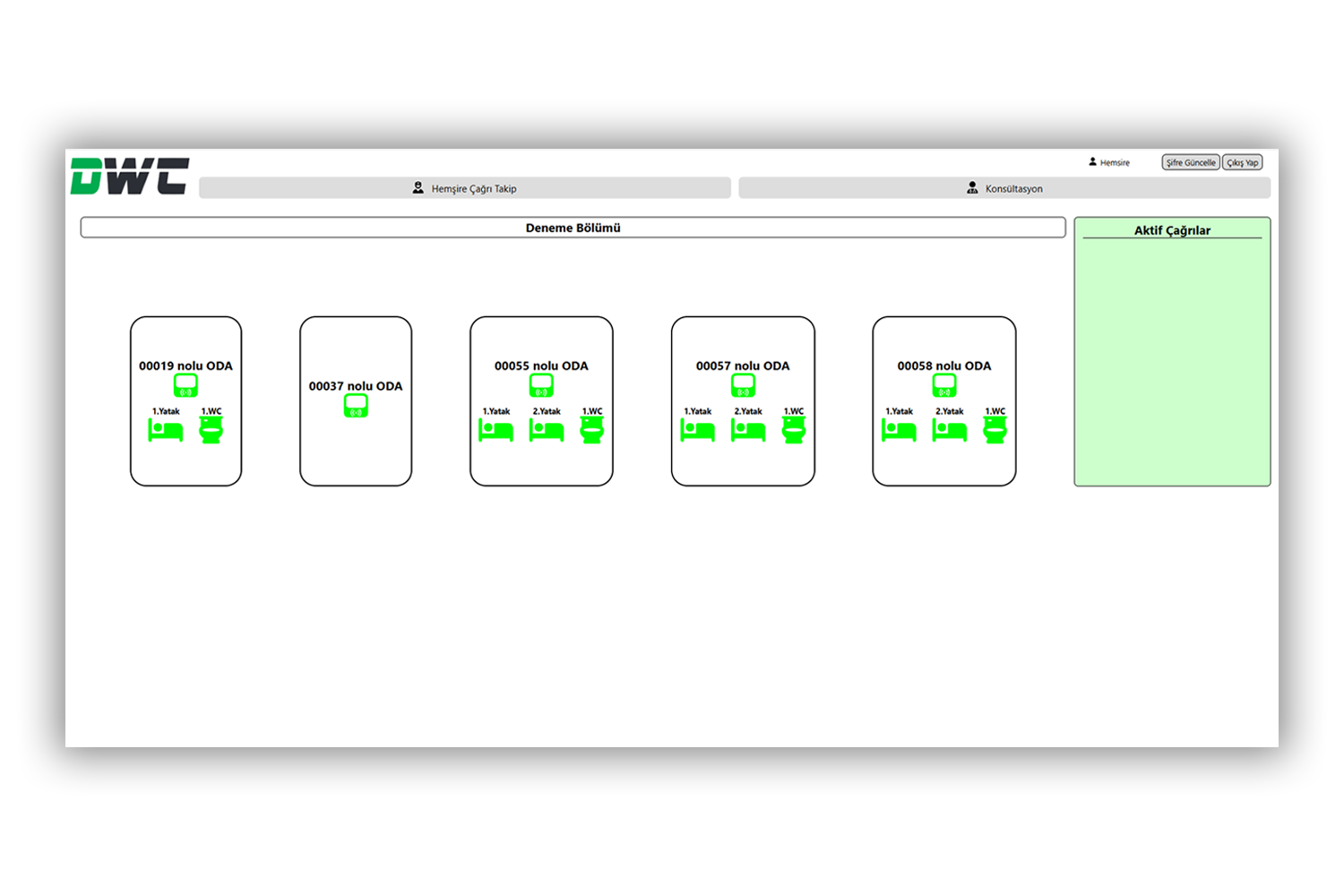The height and width of the screenshot is (896, 1344).
Task: Click the call device icon in room 00037
Action: pos(356,406)
